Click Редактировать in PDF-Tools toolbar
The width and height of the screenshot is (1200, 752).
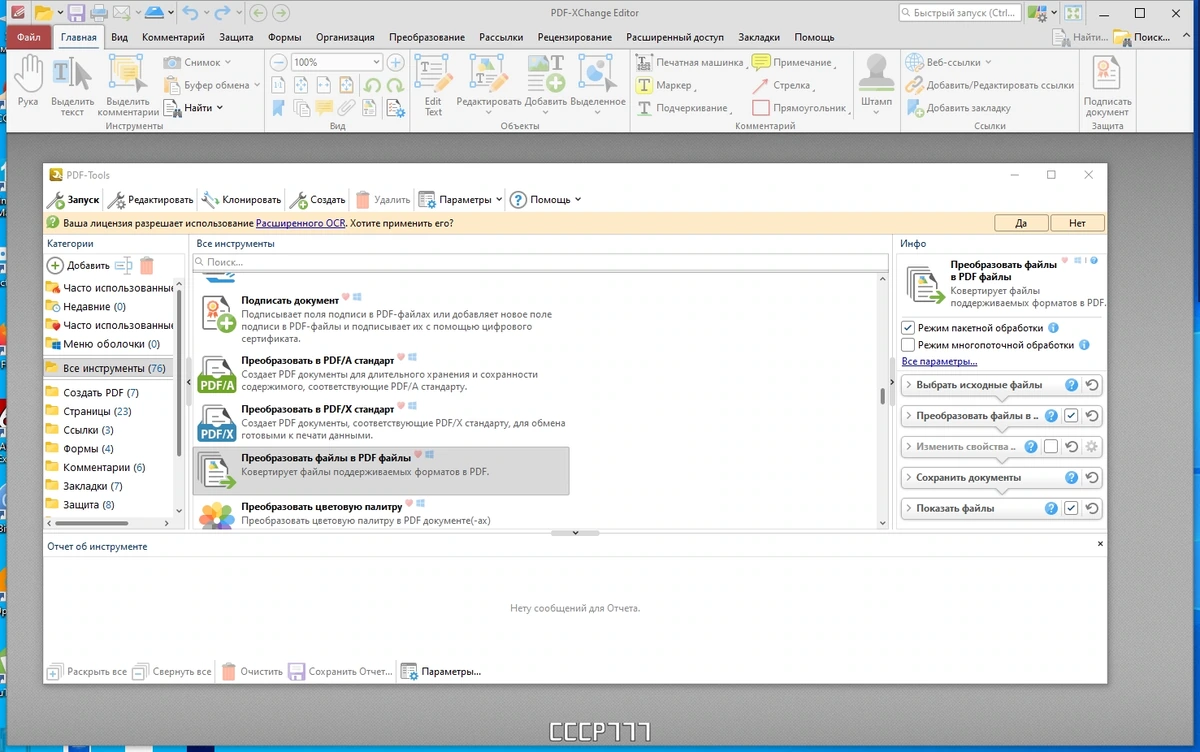click(x=151, y=199)
